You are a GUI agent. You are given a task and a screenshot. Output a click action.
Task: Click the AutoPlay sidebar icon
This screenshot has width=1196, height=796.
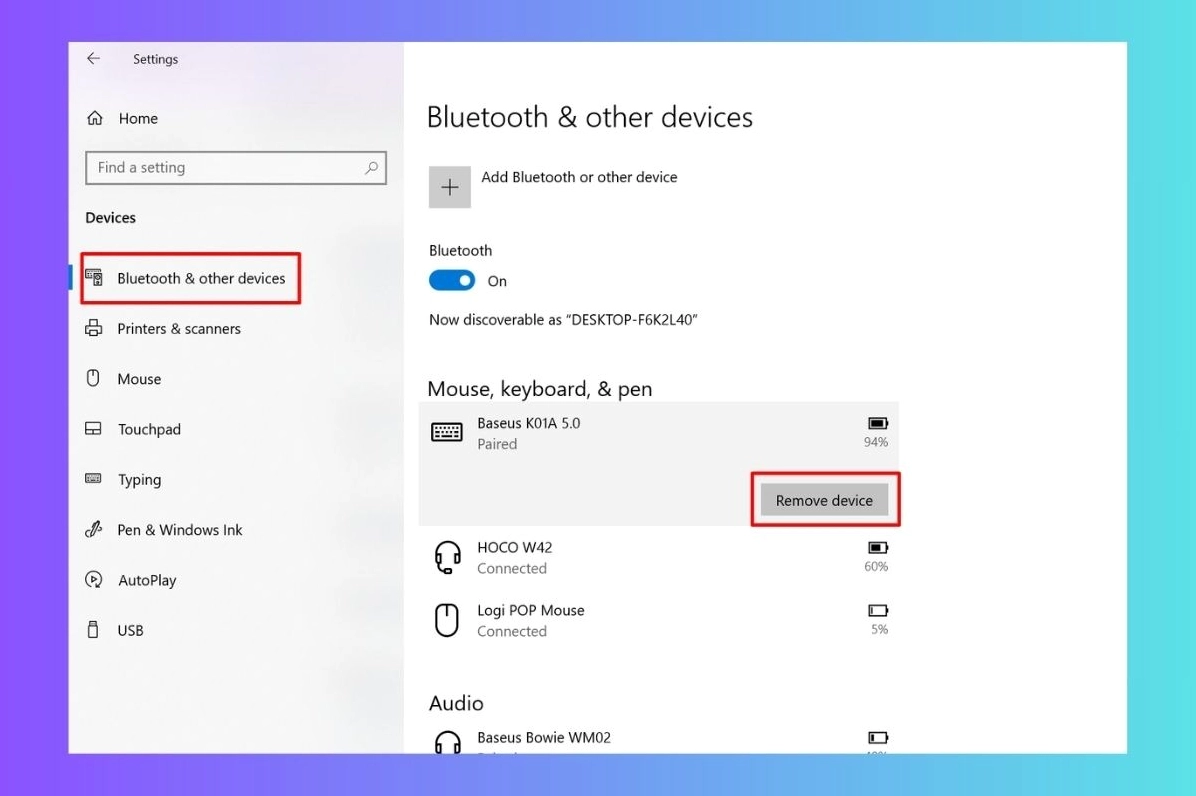click(94, 580)
